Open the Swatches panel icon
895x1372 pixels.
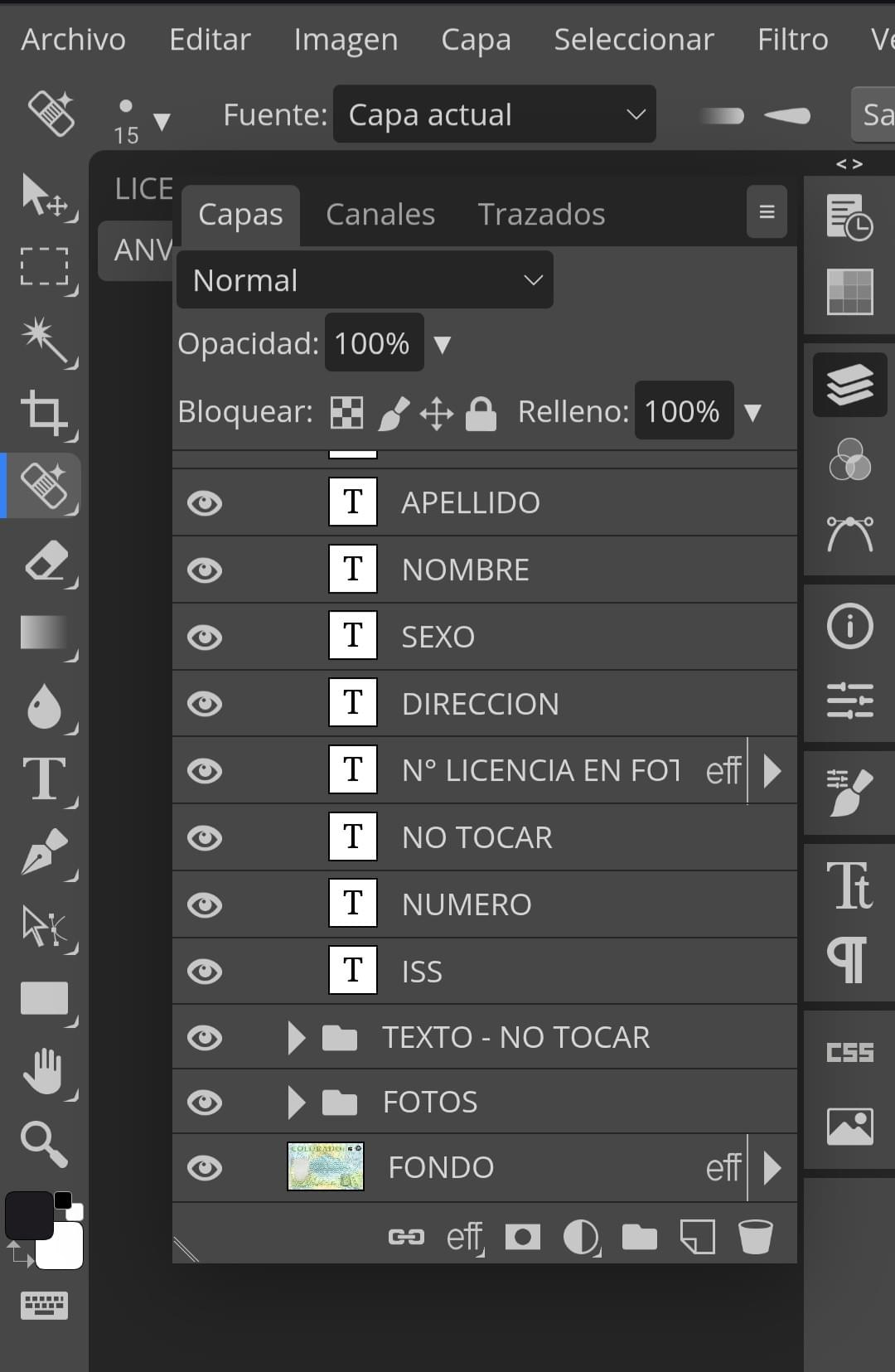pos(850,292)
